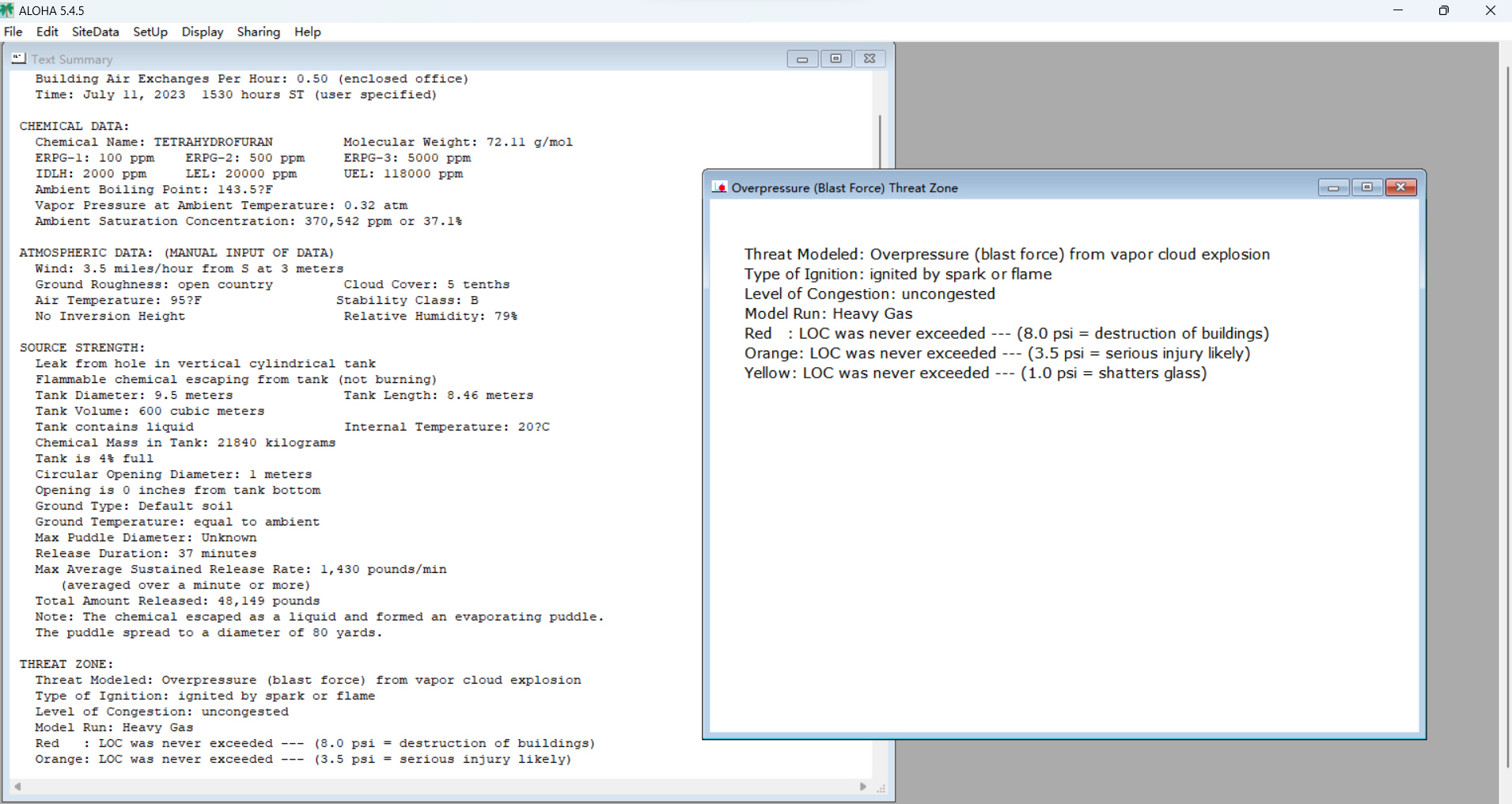The height and width of the screenshot is (804, 1512).
Task: Click 'ERPG-2: 500 ppm' value
Action: point(245,157)
